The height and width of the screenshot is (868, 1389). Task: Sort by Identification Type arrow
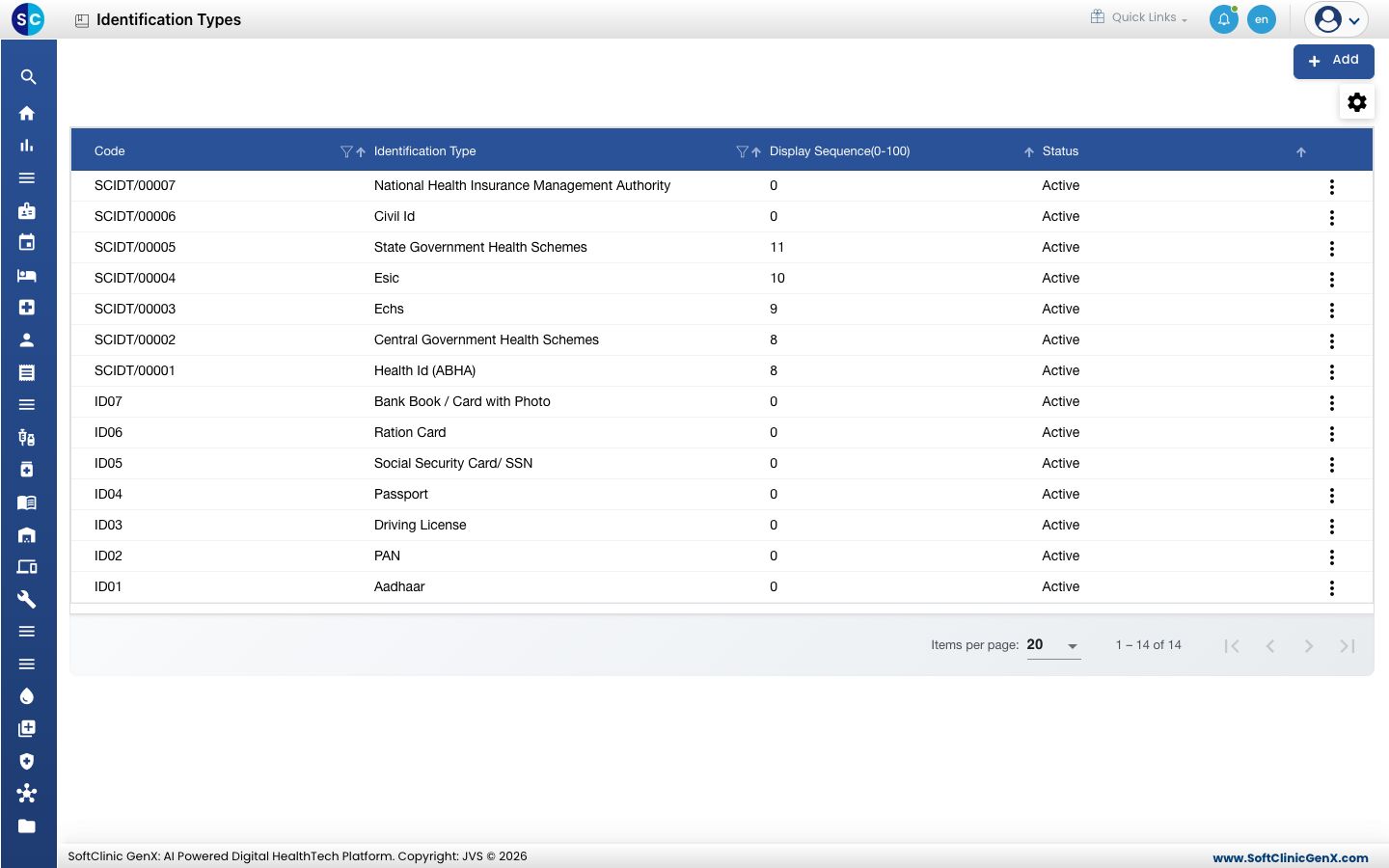(x=756, y=152)
